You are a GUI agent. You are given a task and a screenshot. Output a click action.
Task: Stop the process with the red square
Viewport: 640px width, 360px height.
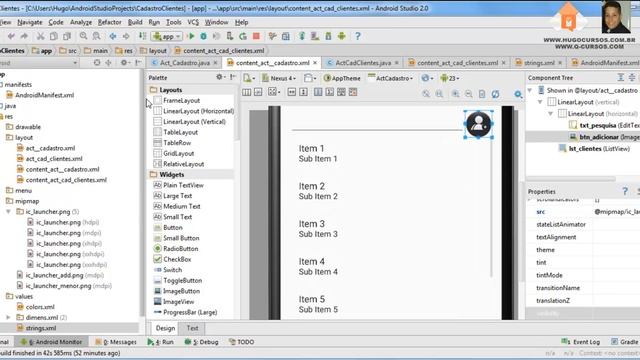256,36
